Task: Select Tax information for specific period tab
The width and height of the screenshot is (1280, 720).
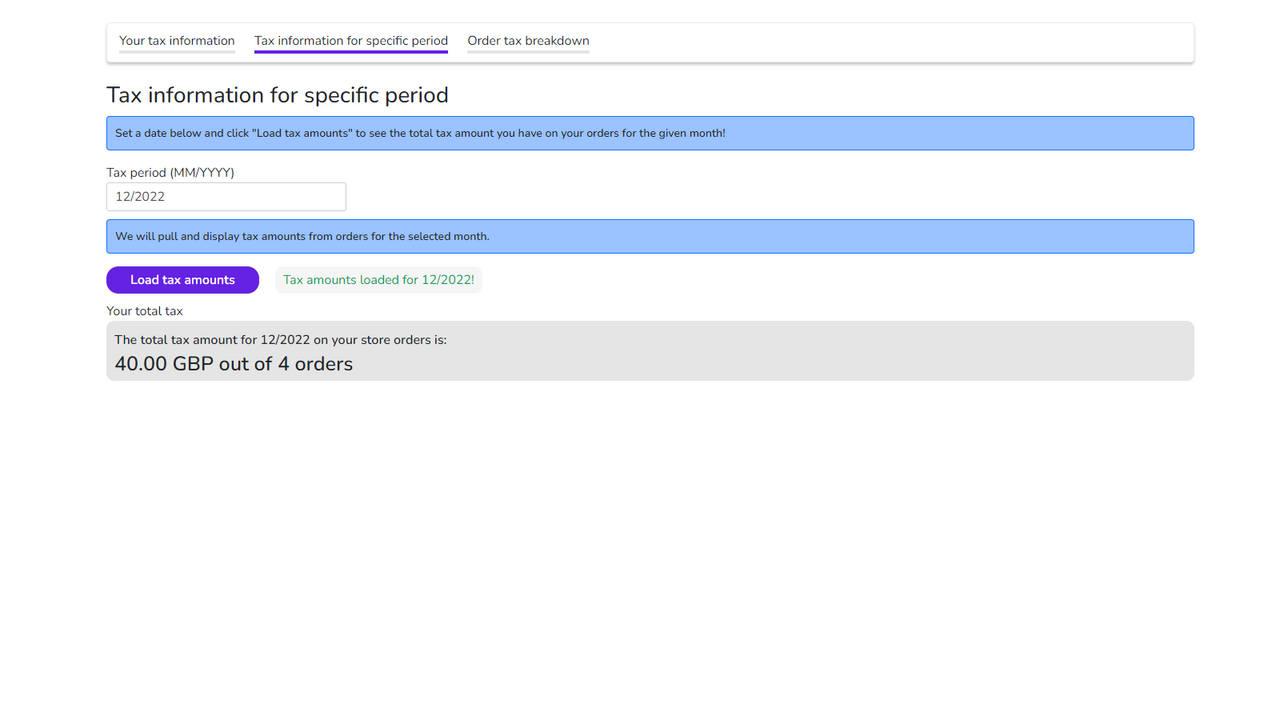Action: coord(351,42)
